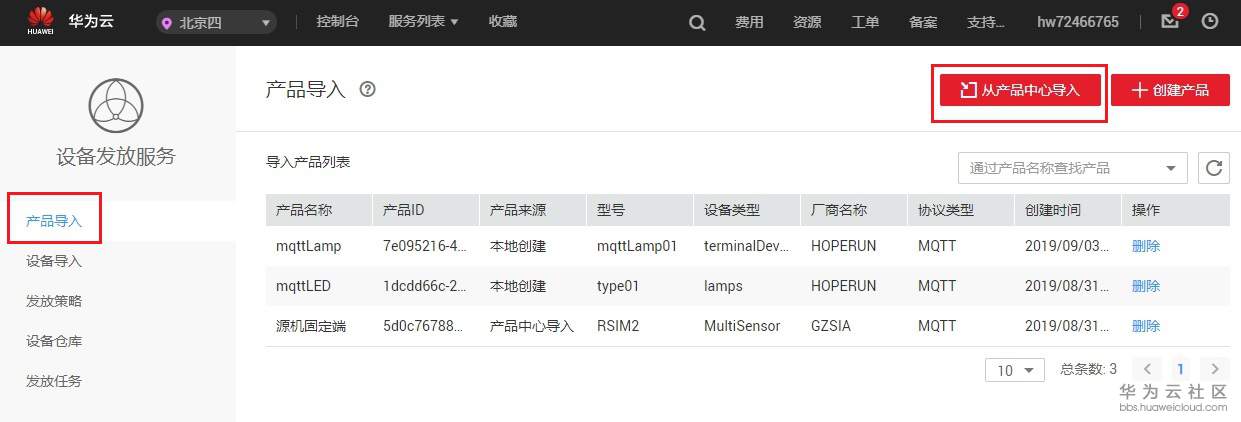The width and height of the screenshot is (1241, 422).
Task: Open 备案 menu
Action: click(923, 22)
